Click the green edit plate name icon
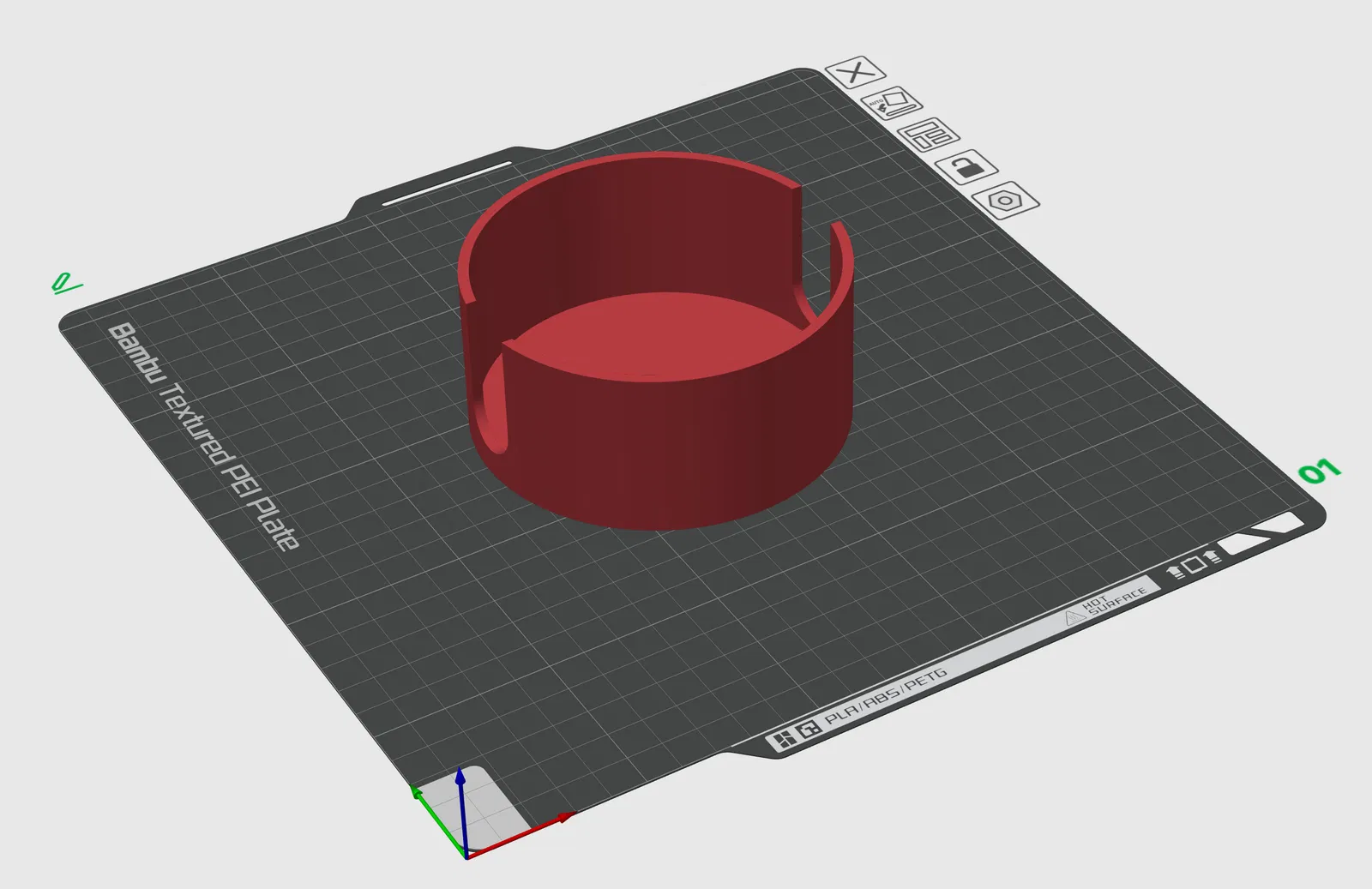 tap(66, 283)
